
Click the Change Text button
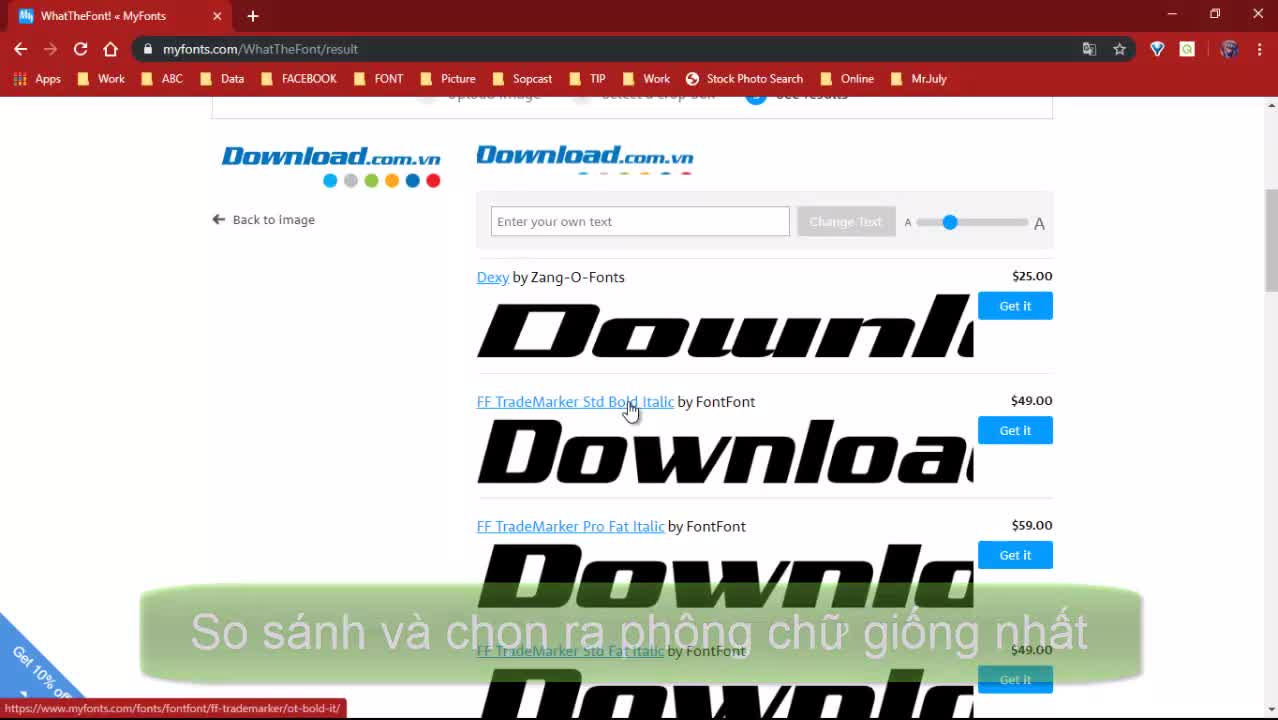click(845, 221)
